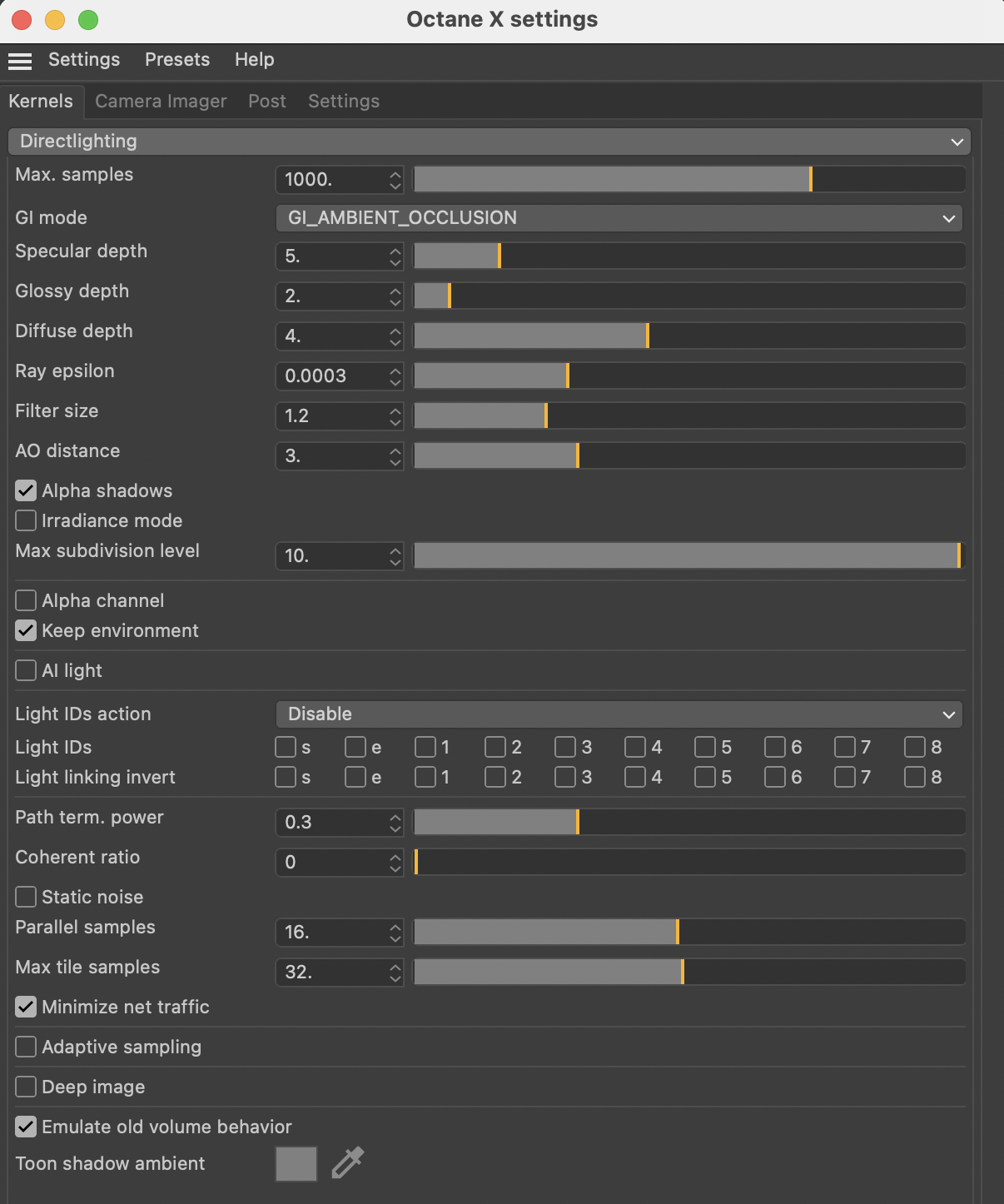
Task: Click Max subdivision level slider
Action: 689,555
